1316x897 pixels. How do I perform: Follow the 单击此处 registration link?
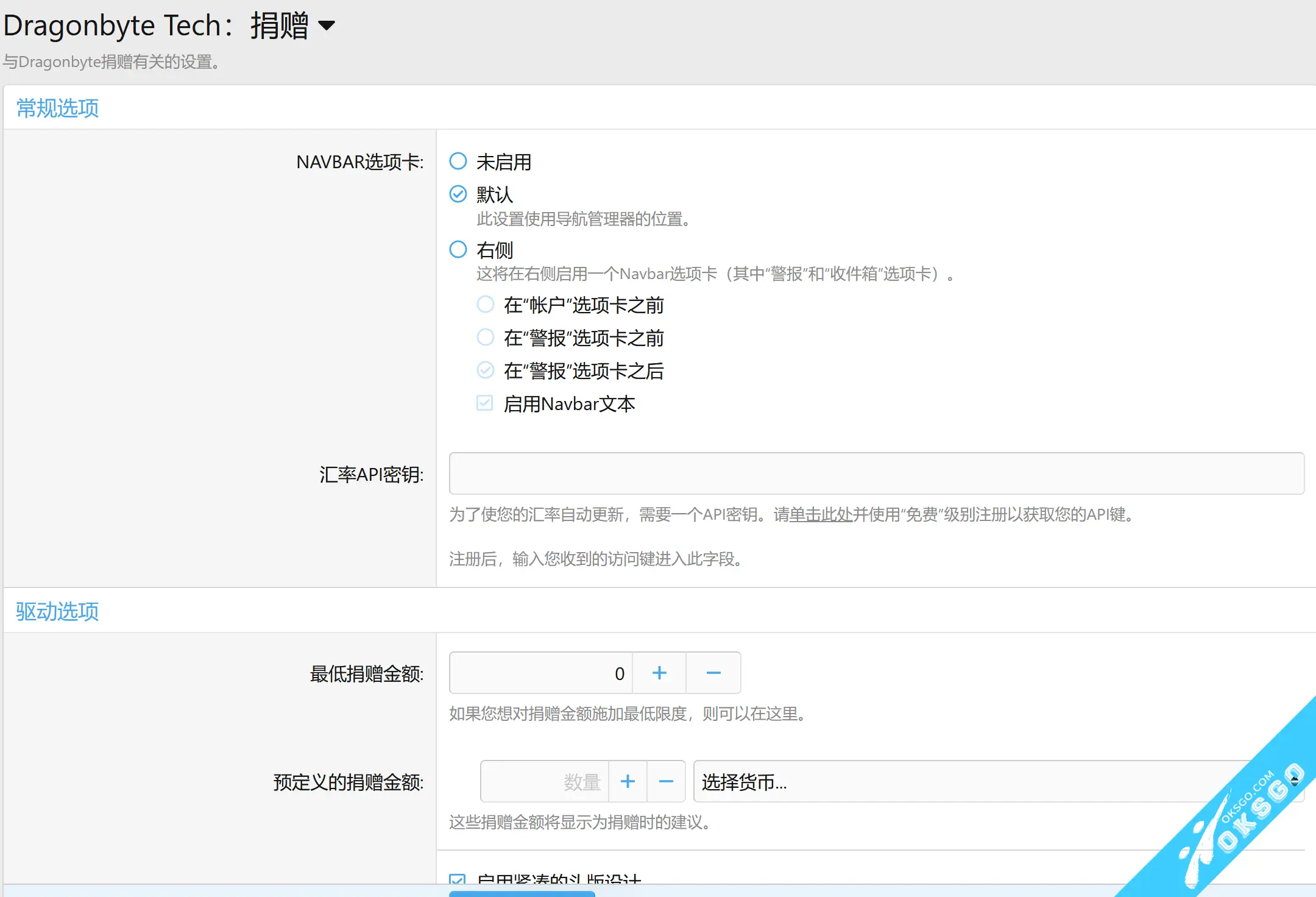pos(821,515)
